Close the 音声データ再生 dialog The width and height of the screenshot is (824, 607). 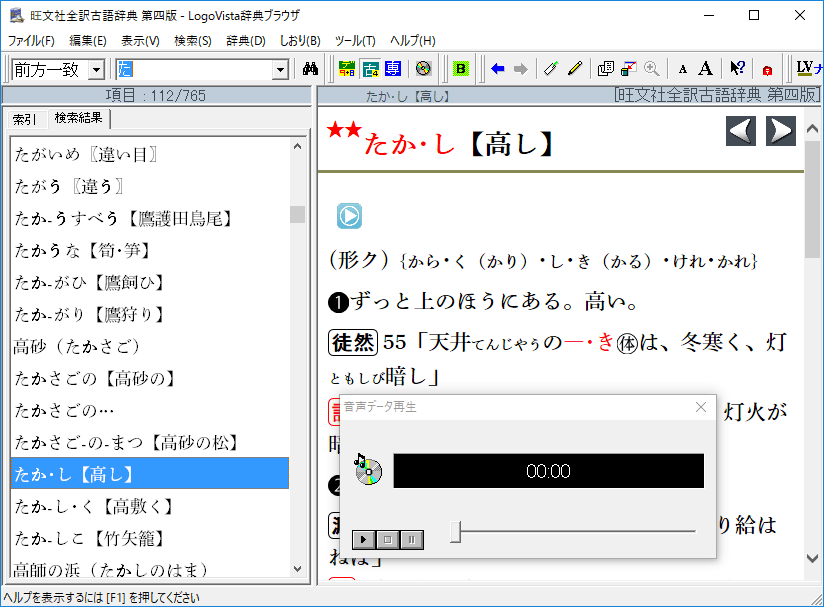coord(701,407)
